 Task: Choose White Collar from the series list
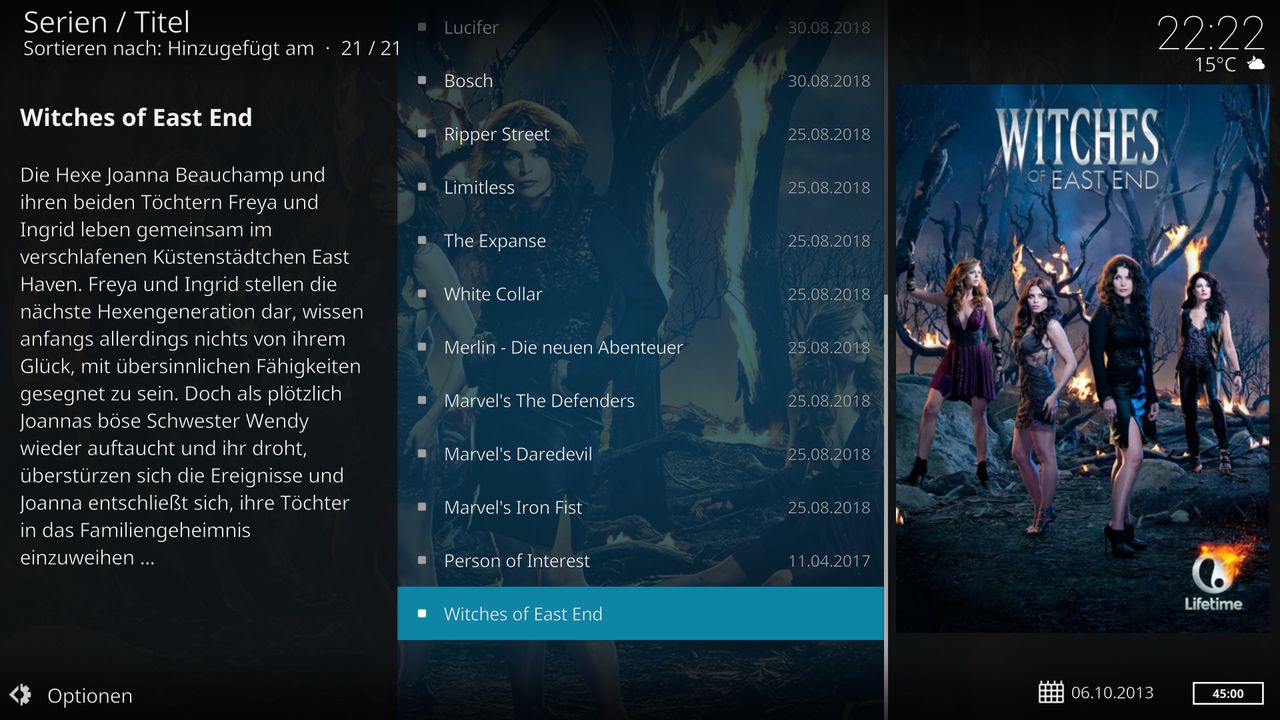click(641, 294)
